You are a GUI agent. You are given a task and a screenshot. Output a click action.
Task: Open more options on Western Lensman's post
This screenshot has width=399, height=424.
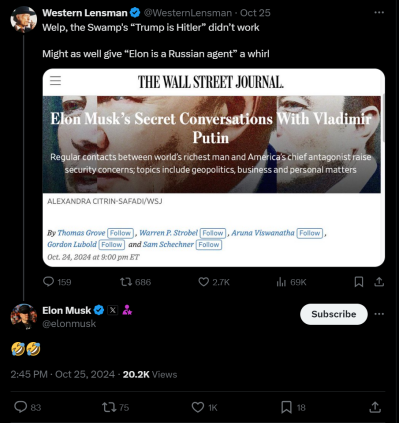pos(379,12)
